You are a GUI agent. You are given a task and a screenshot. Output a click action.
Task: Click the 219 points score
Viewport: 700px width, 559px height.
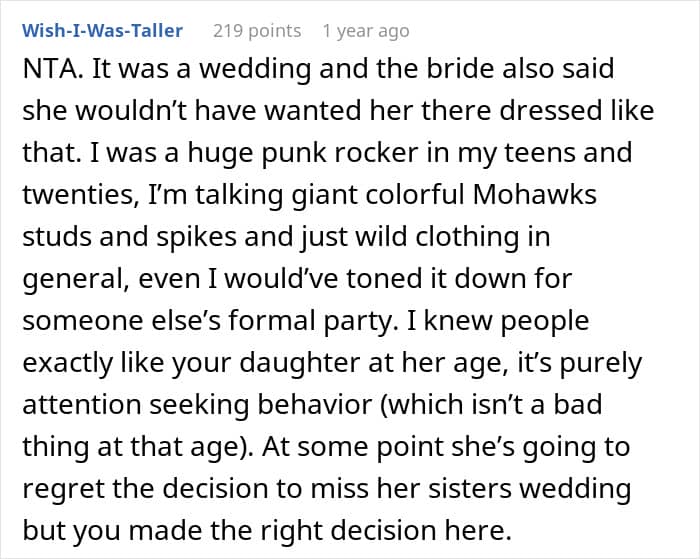coord(257,31)
